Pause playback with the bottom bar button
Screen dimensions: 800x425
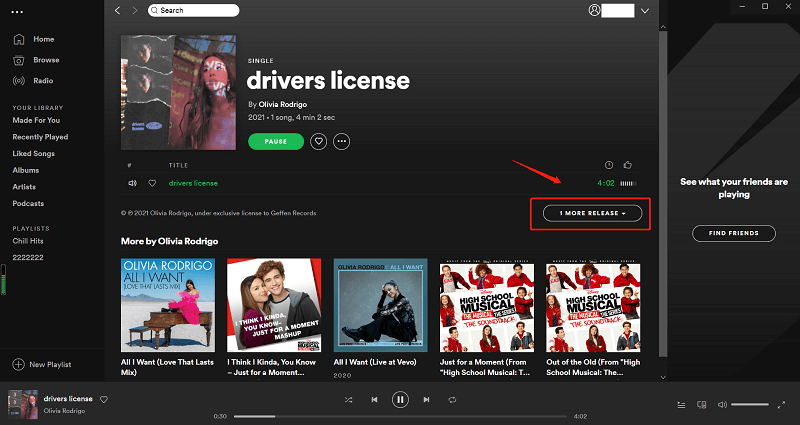pyautogui.click(x=401, y=399)
